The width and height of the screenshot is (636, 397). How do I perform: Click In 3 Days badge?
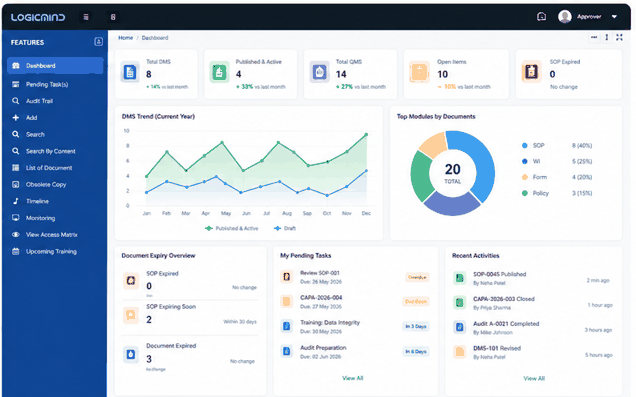(416, 326)
